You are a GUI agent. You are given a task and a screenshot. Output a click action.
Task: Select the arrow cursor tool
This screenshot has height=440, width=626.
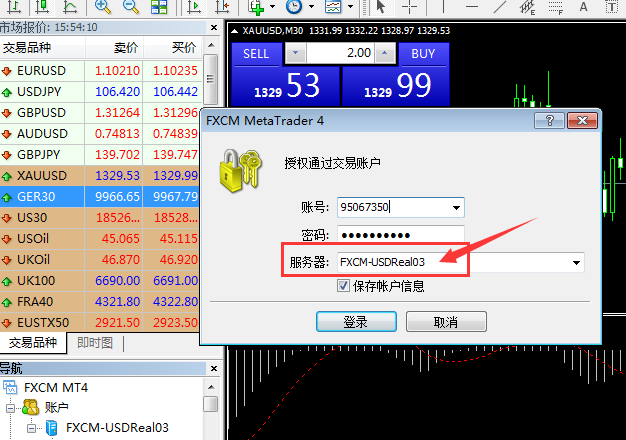(381, 7)
